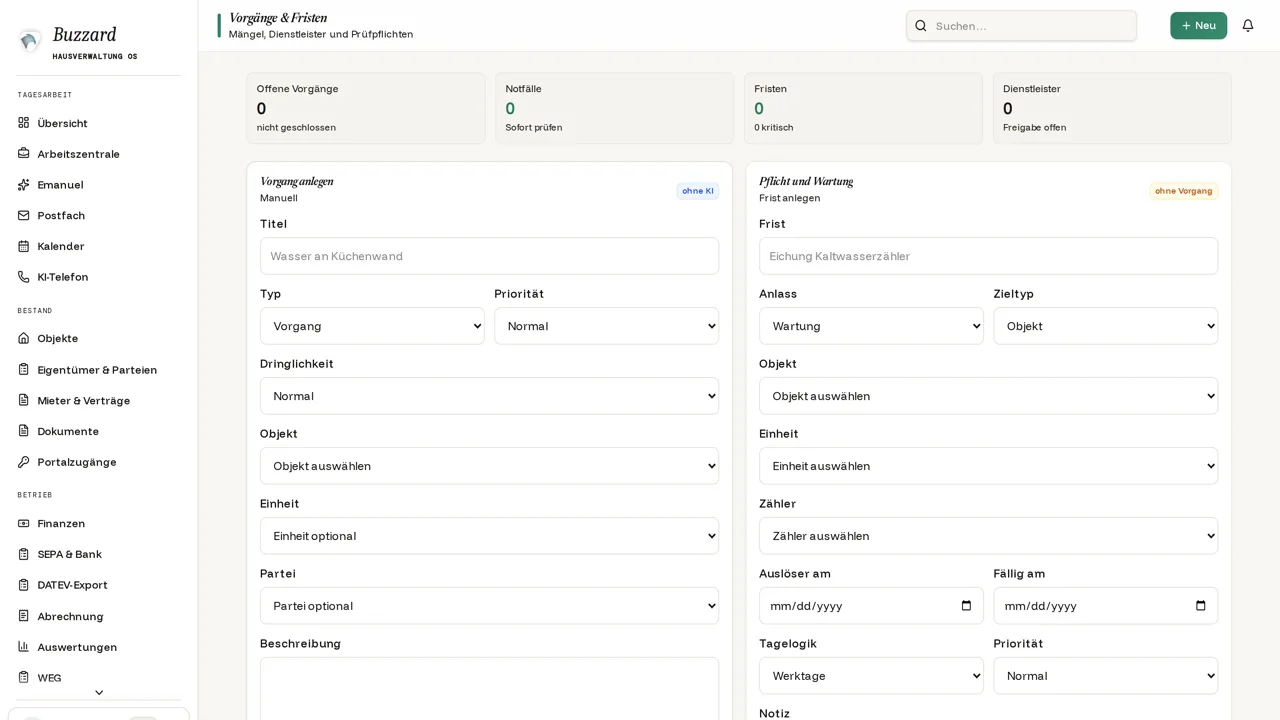Click the Beschreibung text area
Screen dimensions: 1280x720
(x=489, y=689)
